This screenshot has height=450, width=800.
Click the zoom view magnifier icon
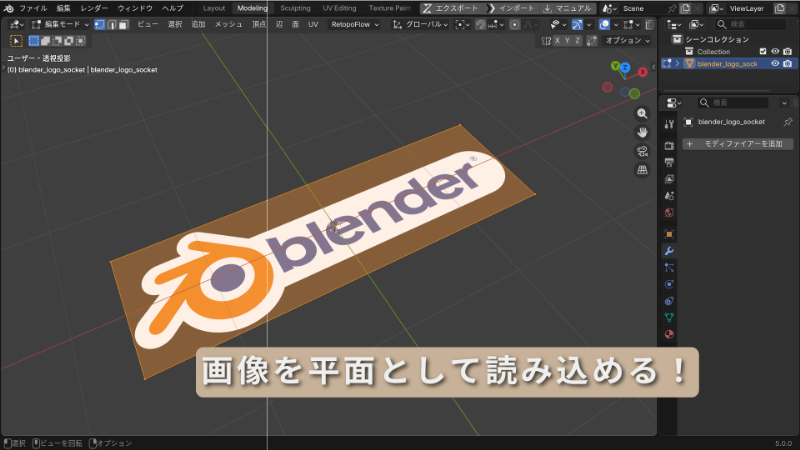pos(642,114)
